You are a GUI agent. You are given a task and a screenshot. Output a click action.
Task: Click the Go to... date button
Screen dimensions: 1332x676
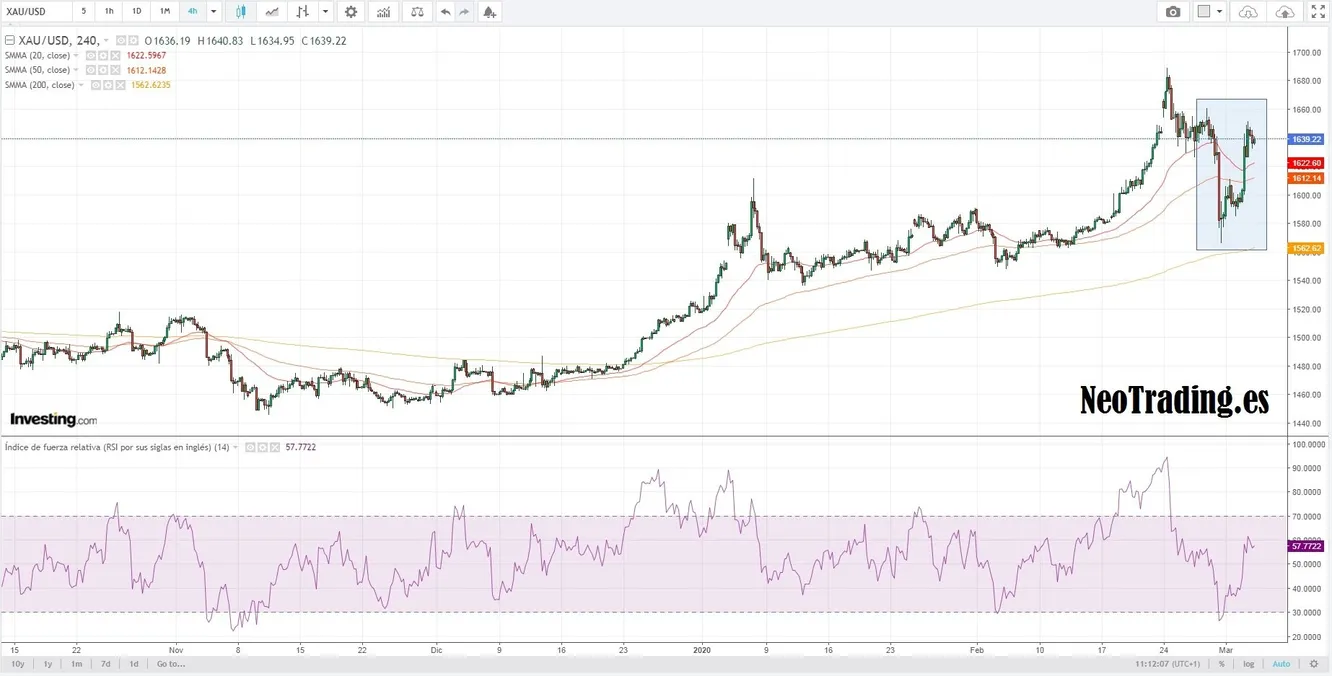point(170,664)
